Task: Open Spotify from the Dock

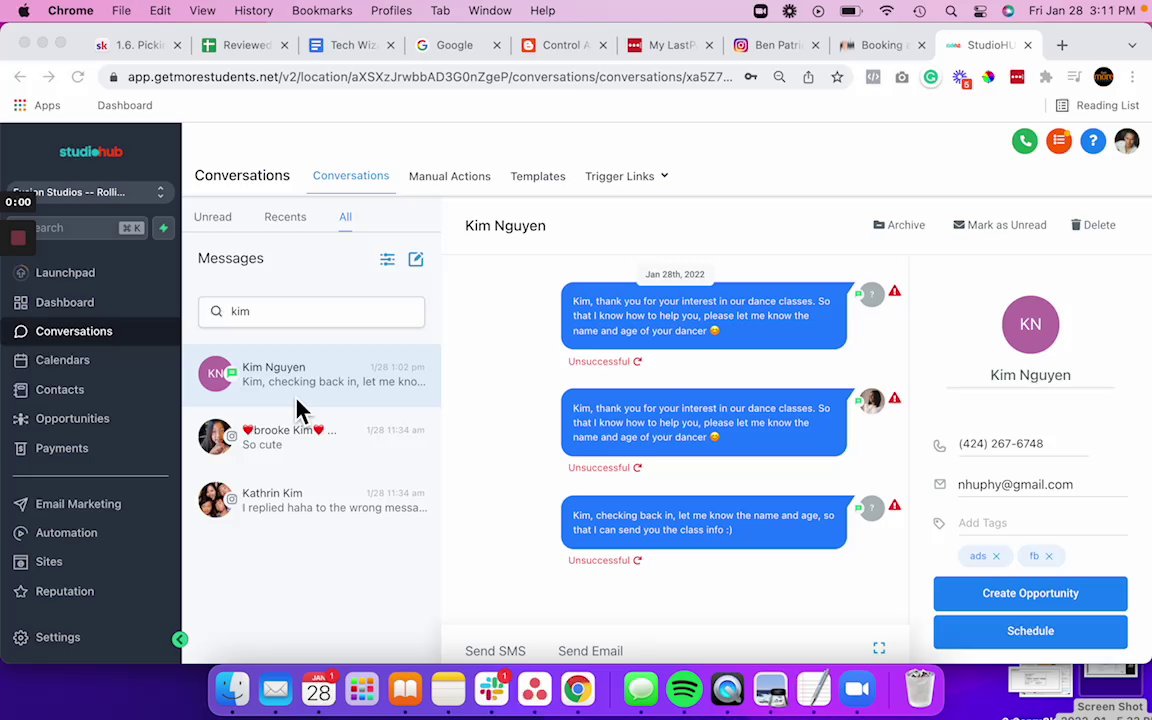Action: (x=684, y=690)
